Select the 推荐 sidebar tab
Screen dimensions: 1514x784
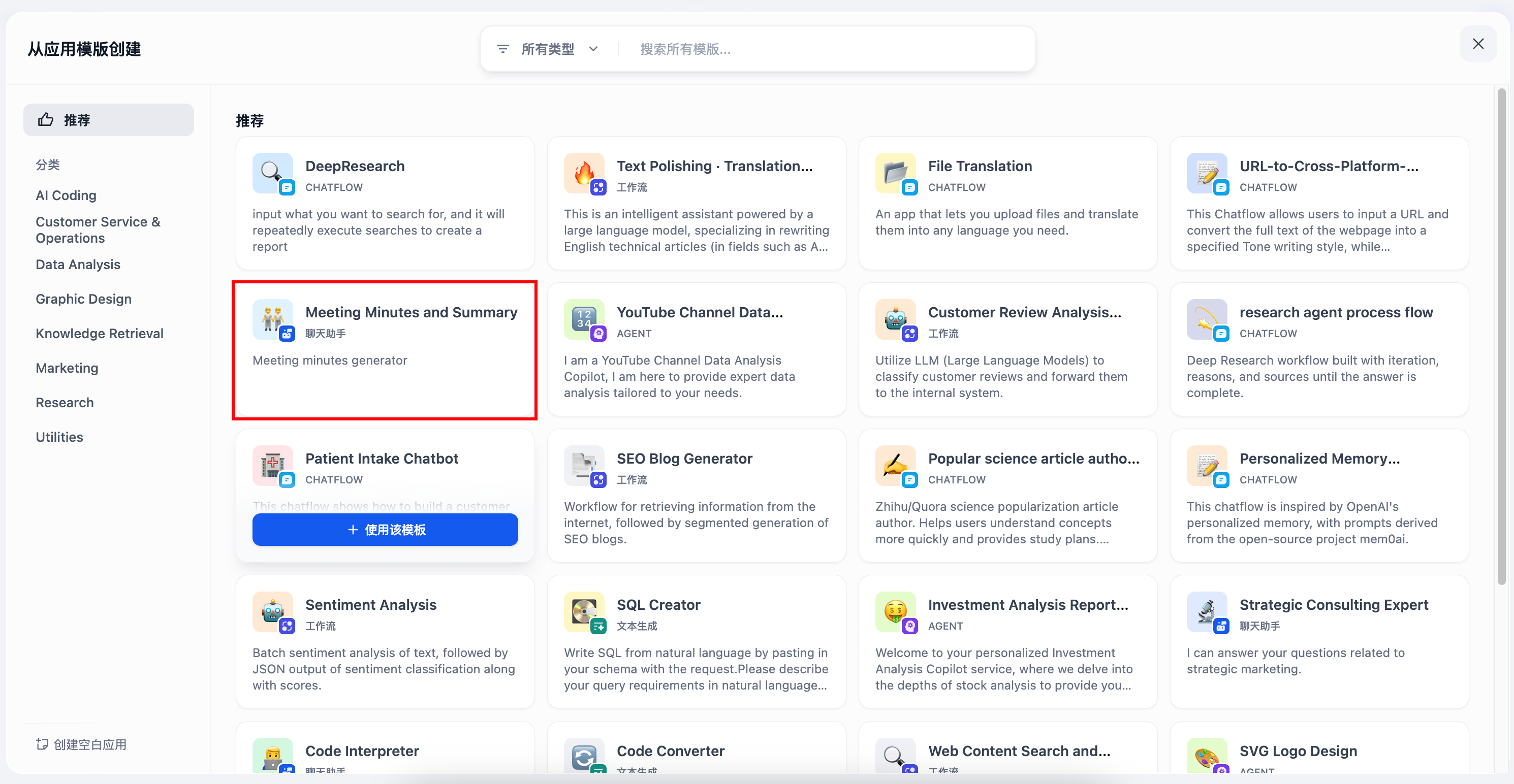[109, 120]
